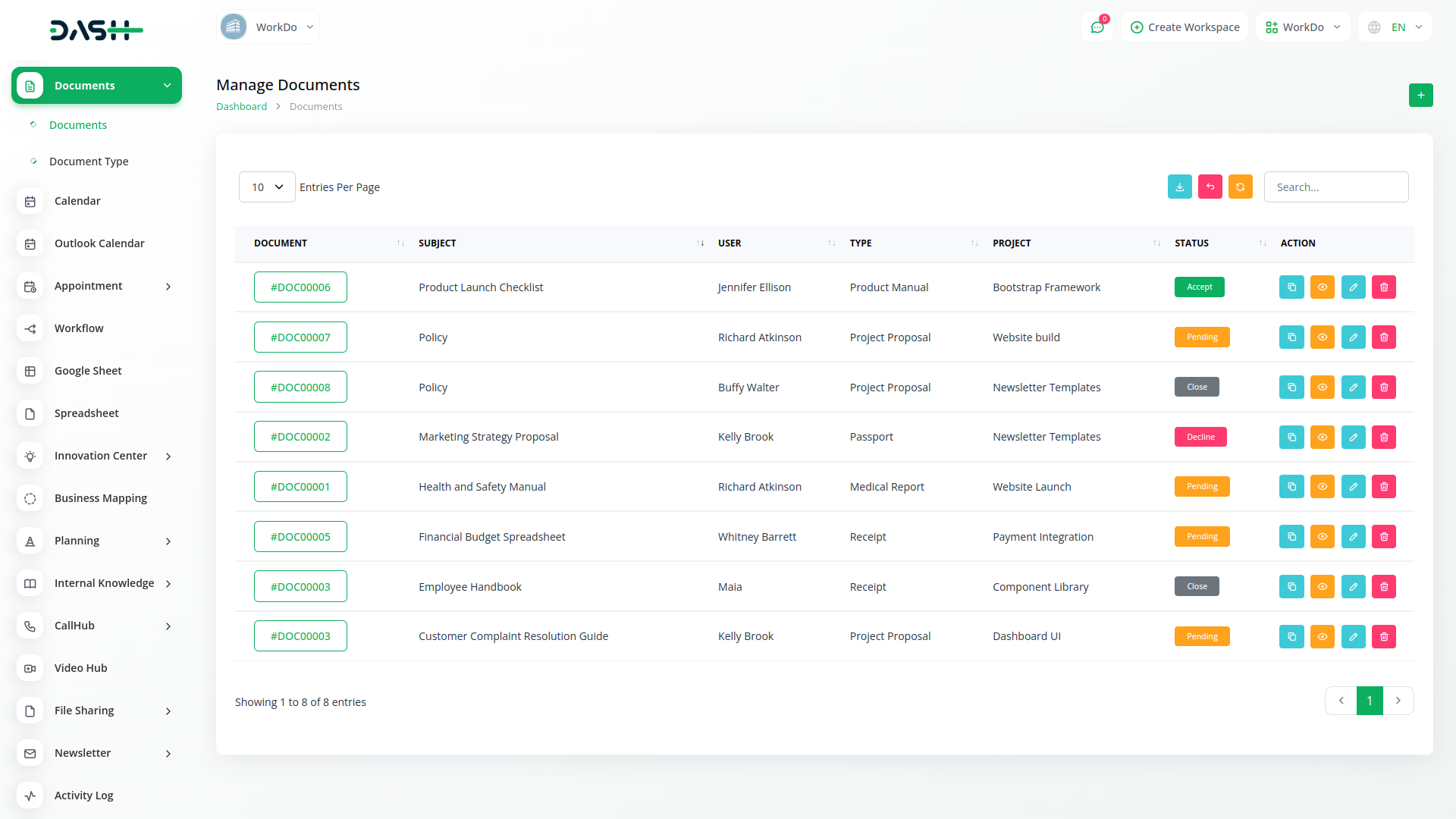This screenshot has height=819, width=1456.
Task: Copy the Product Launch Checklist document
Action: (1291, 287)
